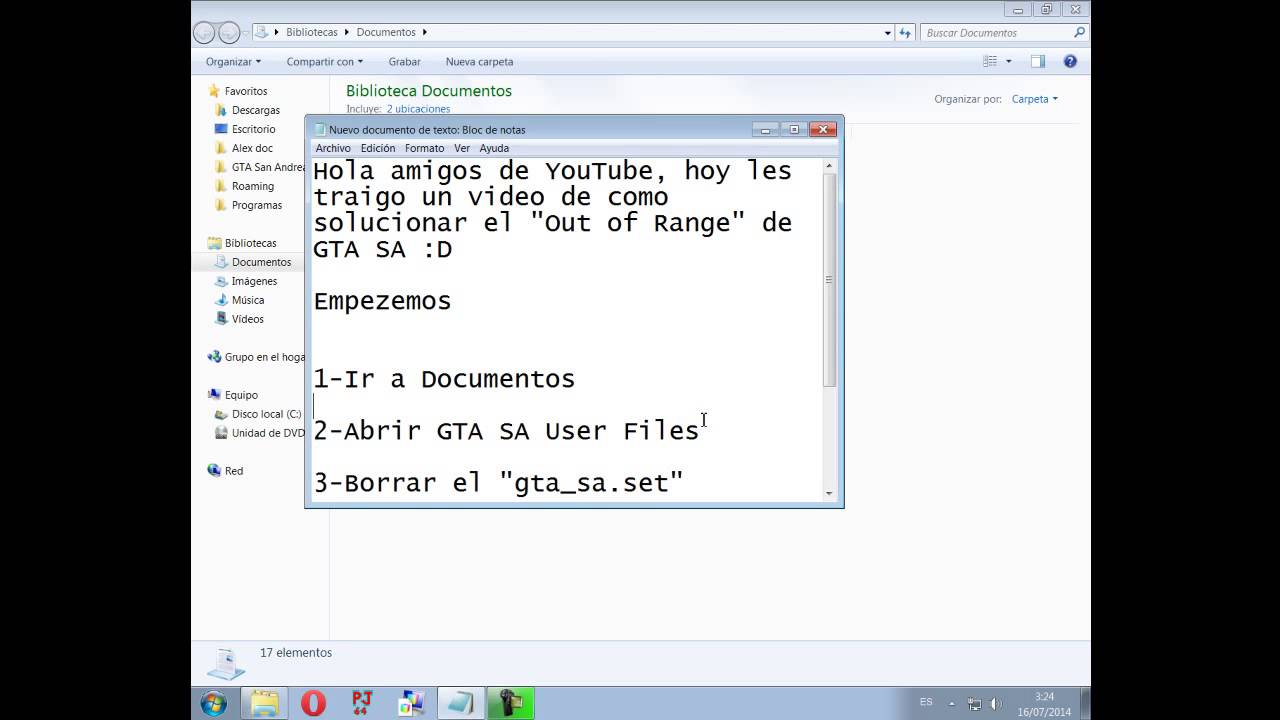The image size is (1280, 720).
Task: Open view options dropdown arrow
Action: coord(1008,61)
